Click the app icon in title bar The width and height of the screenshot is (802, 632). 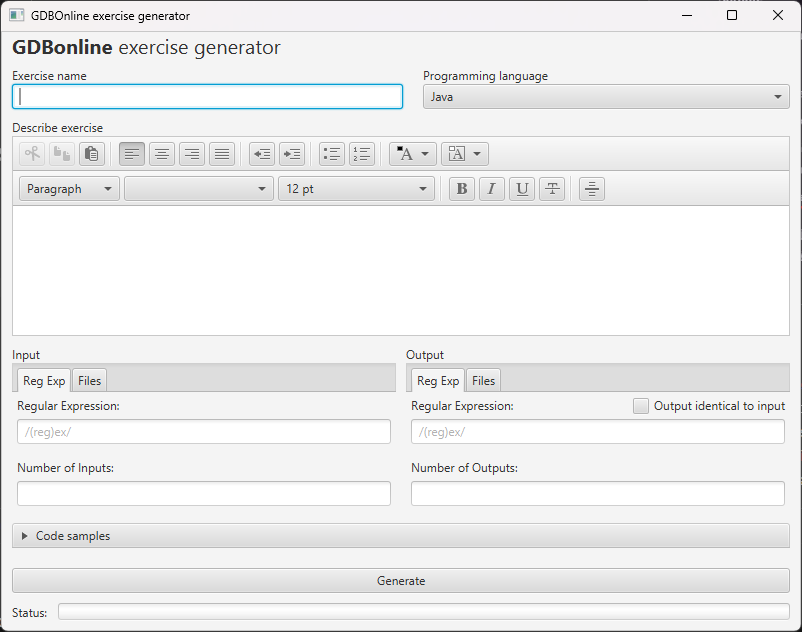coord(16,15)
